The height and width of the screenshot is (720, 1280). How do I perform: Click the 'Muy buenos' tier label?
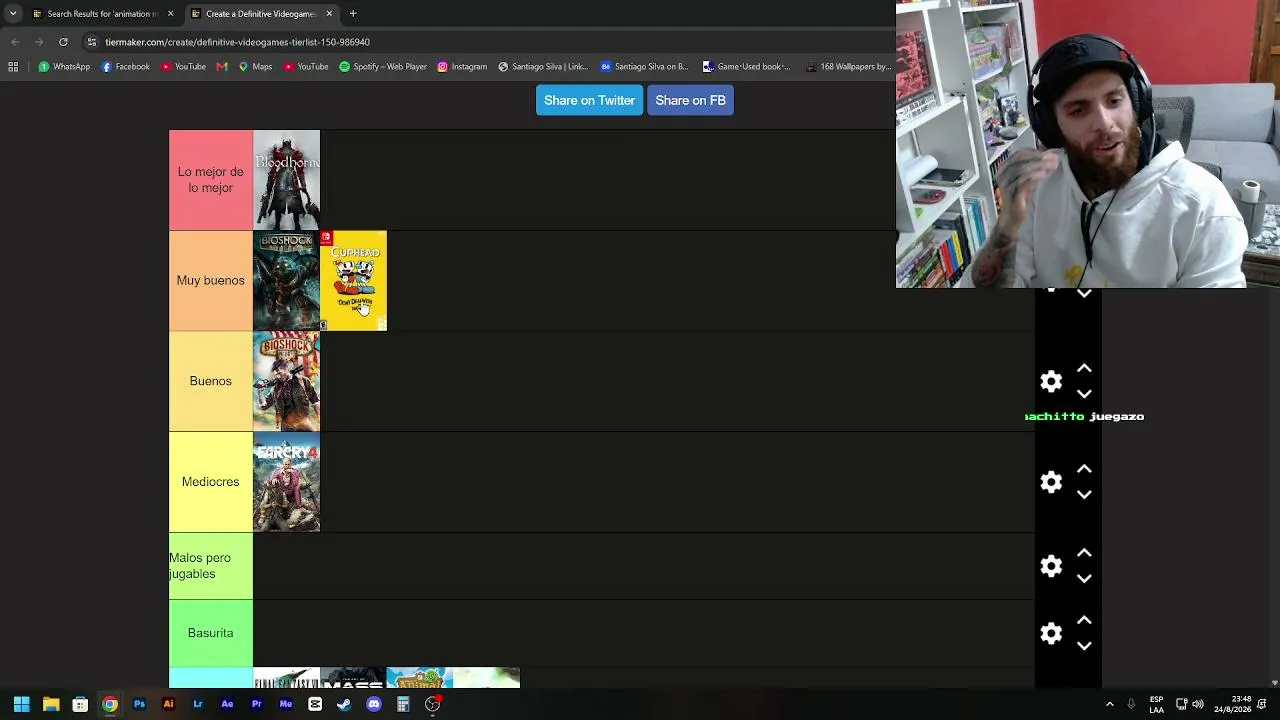[x=211, y=281]
